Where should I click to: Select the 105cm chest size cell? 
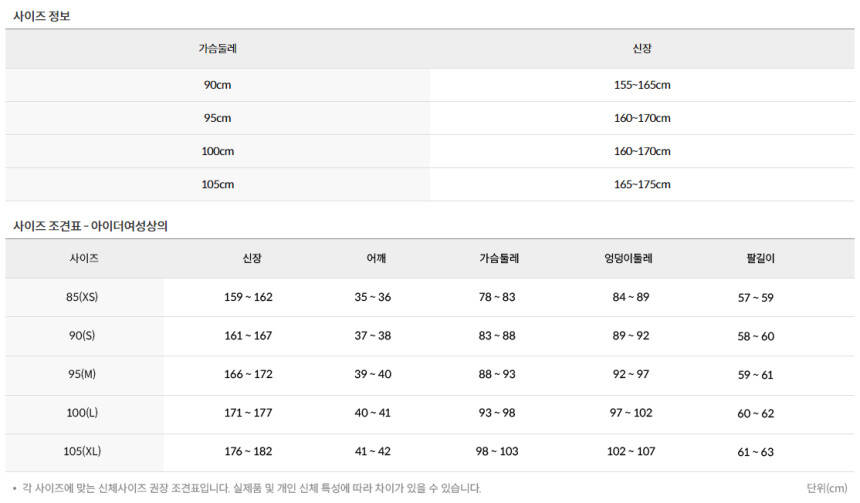click(217, 184)
